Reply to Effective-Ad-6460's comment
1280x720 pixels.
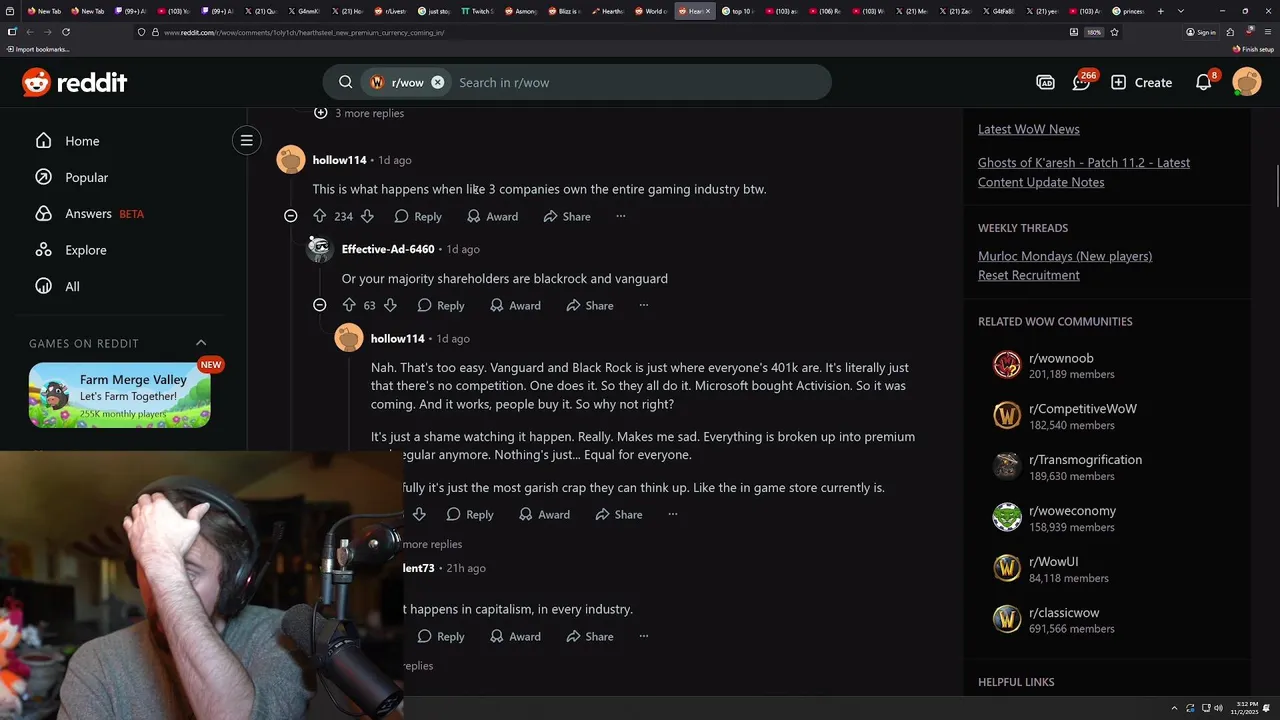(x=441, y=305)
